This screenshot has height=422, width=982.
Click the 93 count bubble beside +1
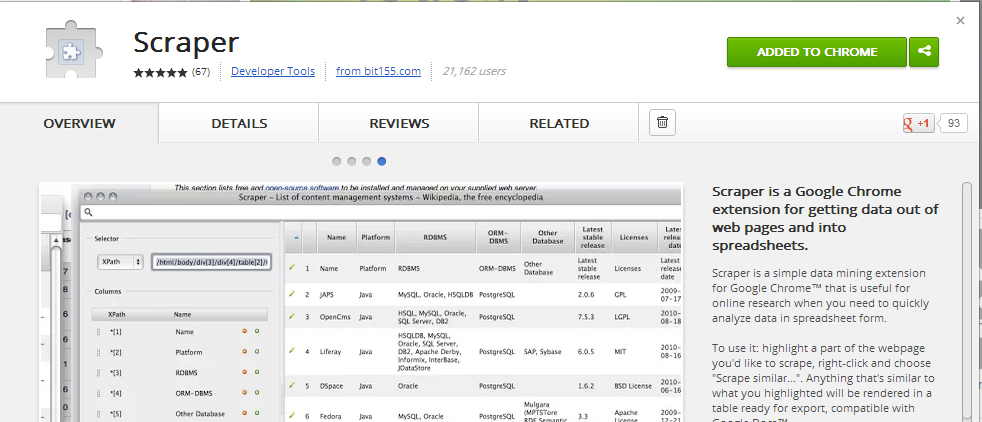(955, 124)
